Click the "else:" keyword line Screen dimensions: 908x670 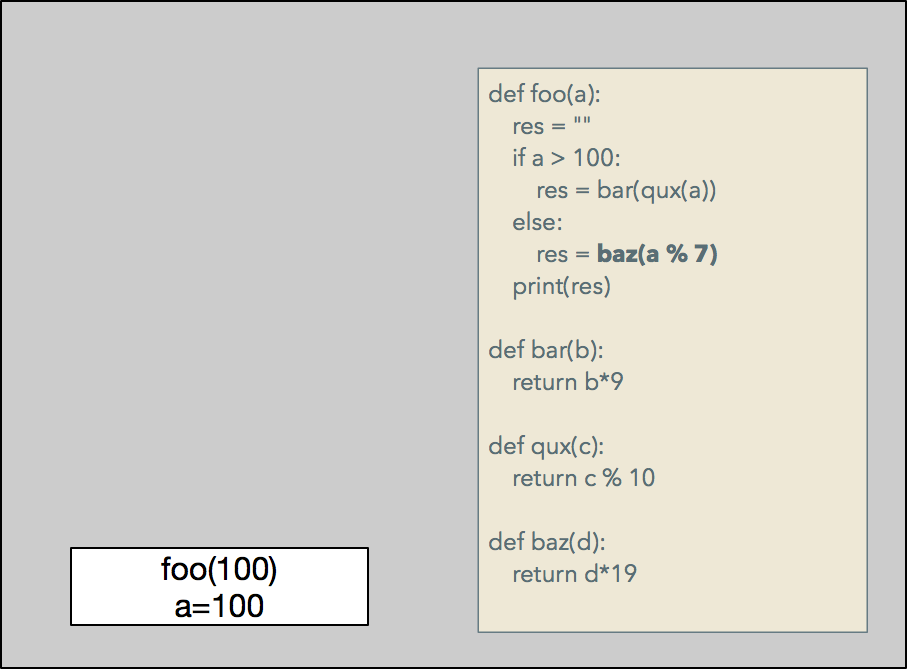click(x=537, y=222)
